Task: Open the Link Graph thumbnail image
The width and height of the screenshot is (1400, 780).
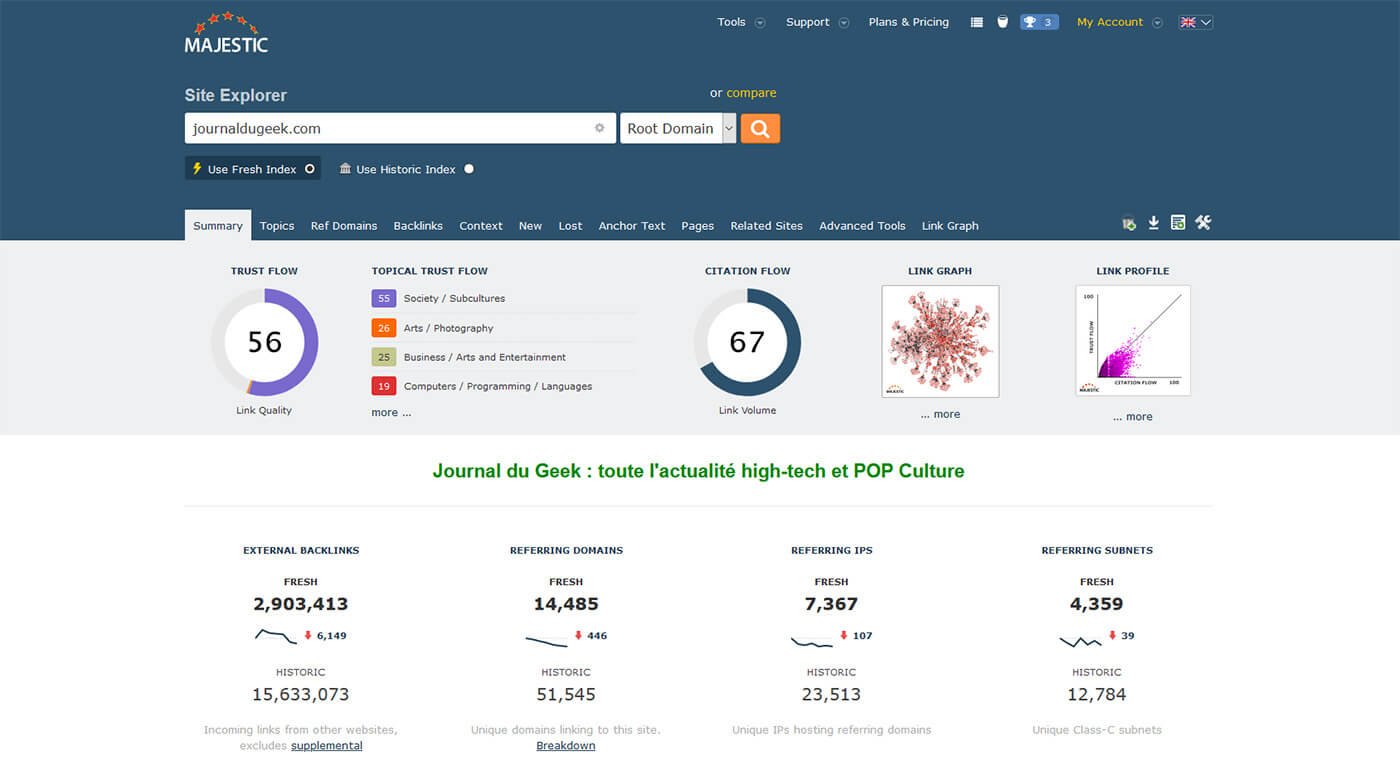Action: click(940, 341)
